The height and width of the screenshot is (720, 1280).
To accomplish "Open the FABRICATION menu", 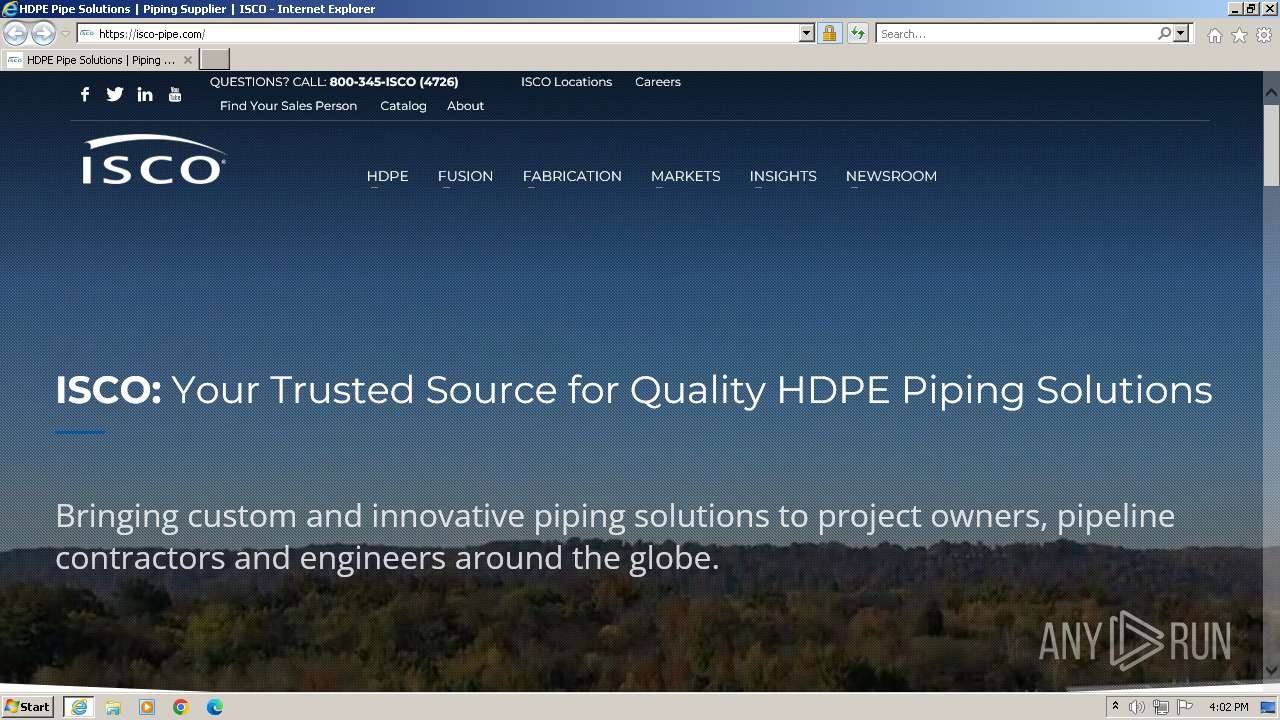I will [572, 176].
